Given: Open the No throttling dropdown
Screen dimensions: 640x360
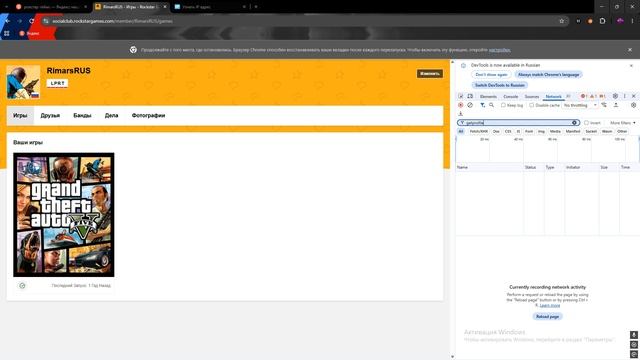Looking at the screenshot, I should pos(580,105).
